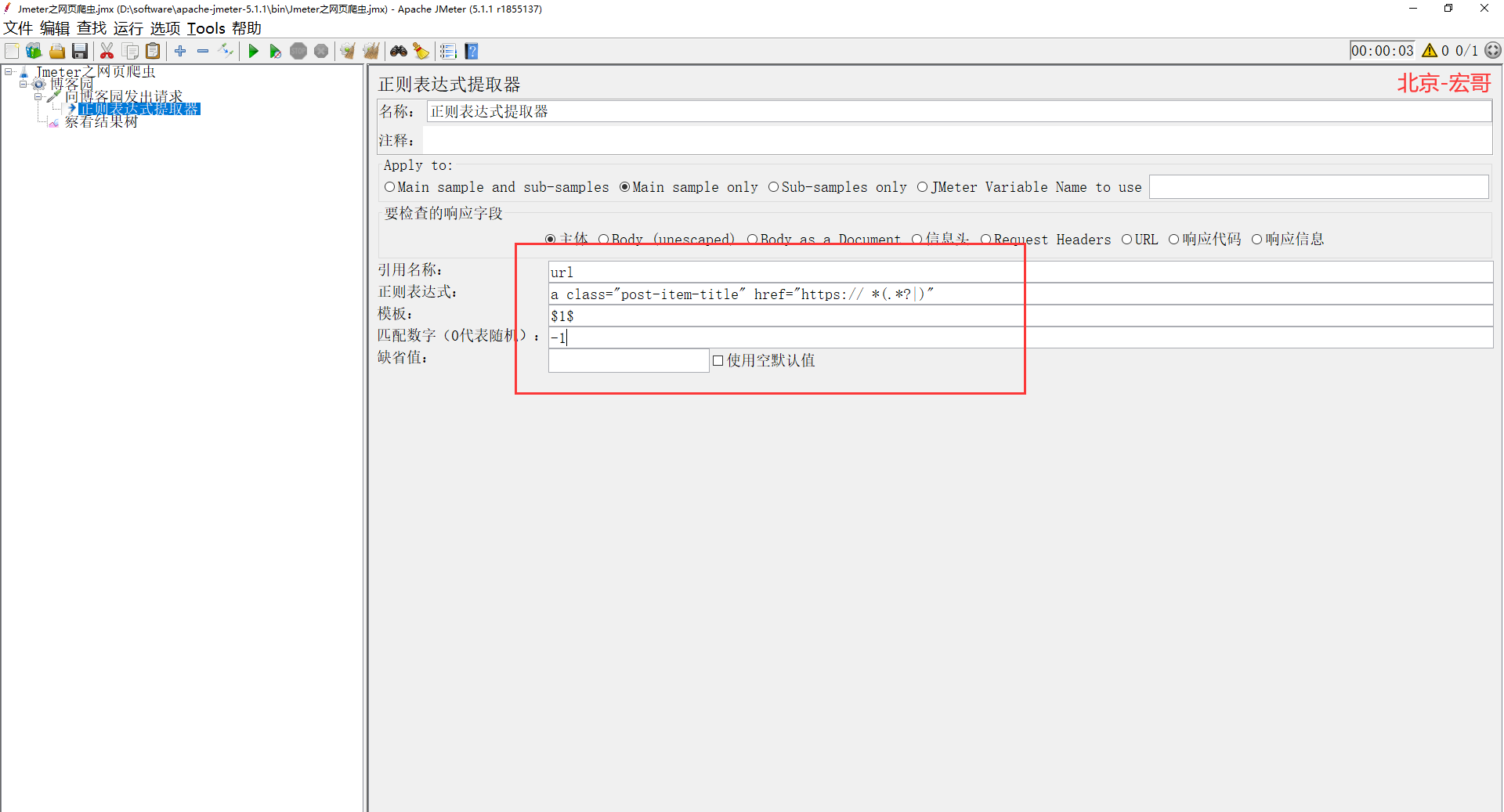Open the 帮助 menu
The image size is (1504, 812).
click(247, 28)
